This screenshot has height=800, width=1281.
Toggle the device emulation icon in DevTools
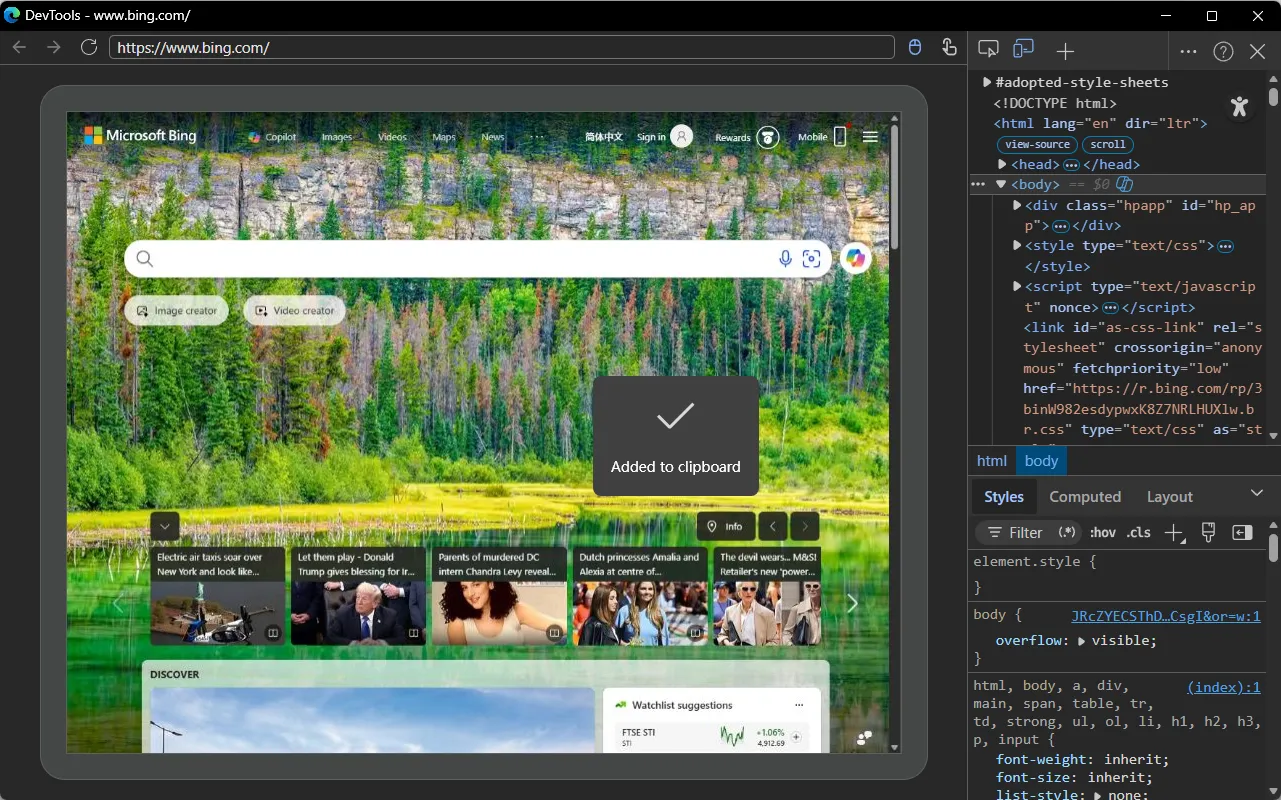(x=1023, y=50)
